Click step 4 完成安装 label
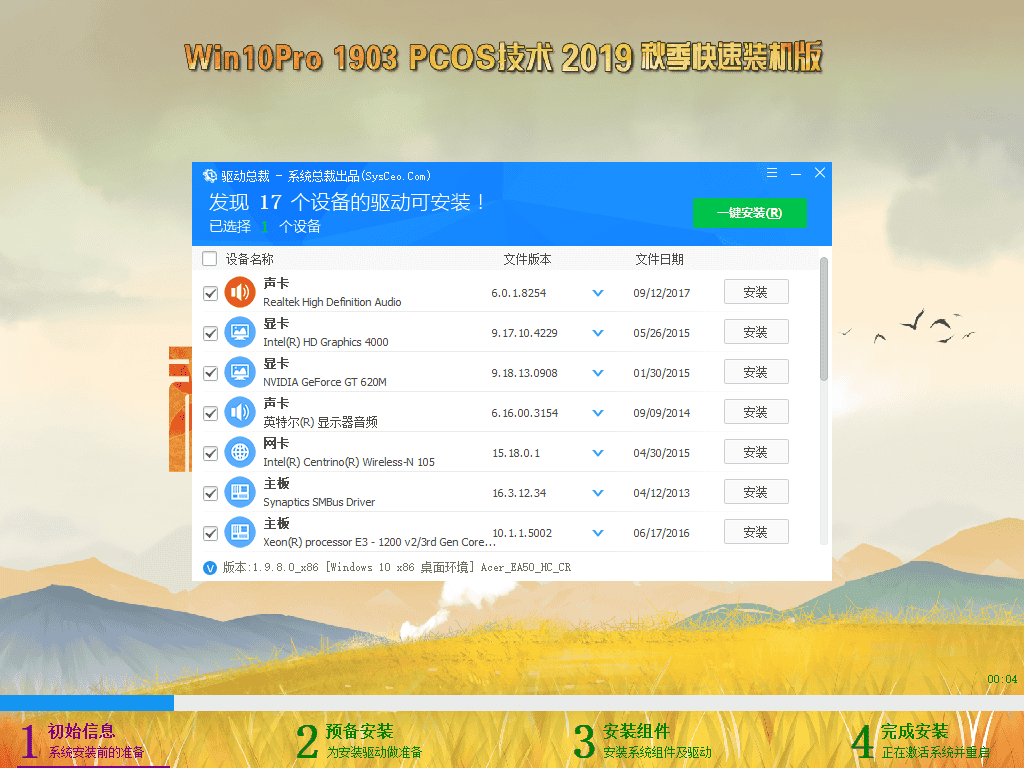Viewport: 1024px width, 768px height. [x=914, y=731]
